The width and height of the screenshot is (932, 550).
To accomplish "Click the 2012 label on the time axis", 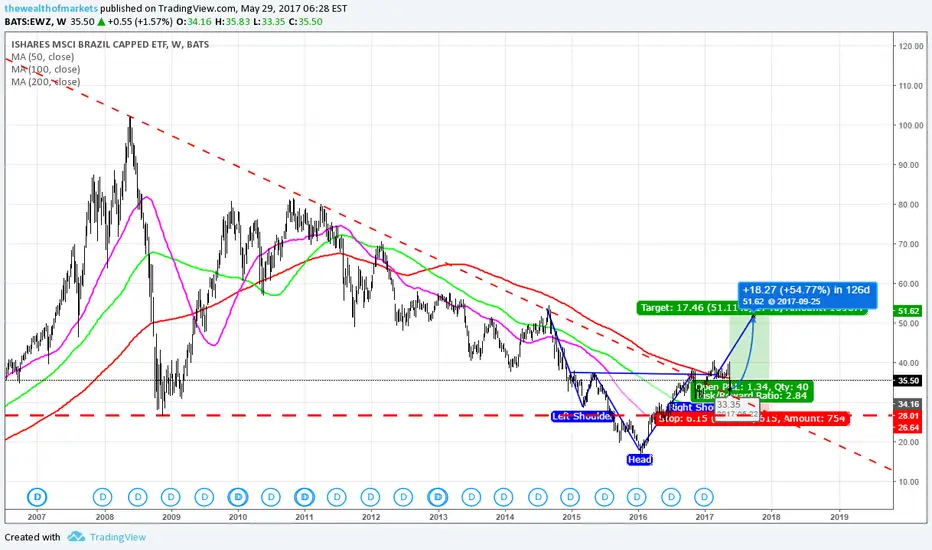I will tap(371, 517).
